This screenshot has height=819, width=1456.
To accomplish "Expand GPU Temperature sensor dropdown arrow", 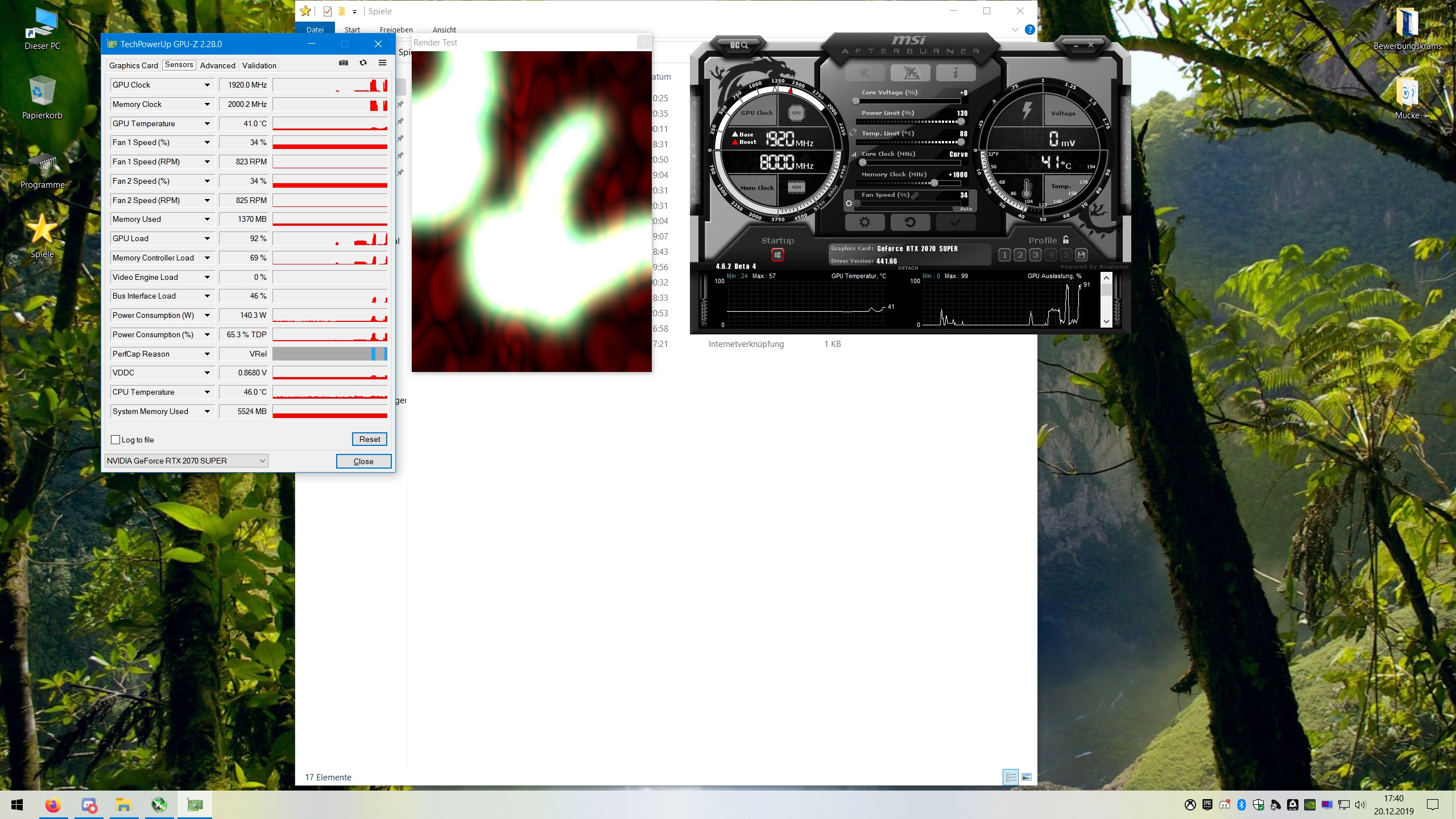I will pyautogui.click(x=207, y=123).
